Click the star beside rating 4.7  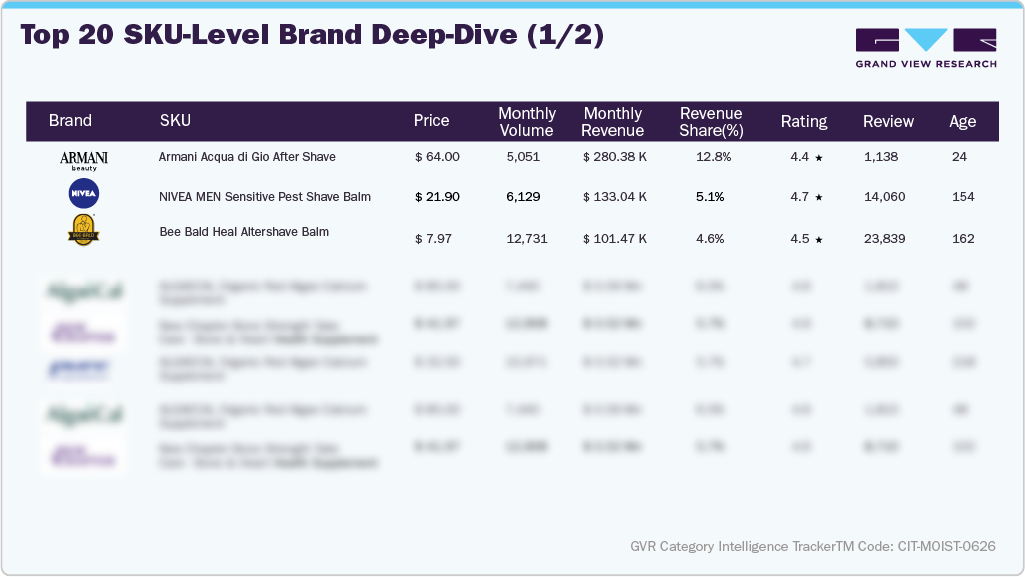pyautogui.click(x=818, y=197)
